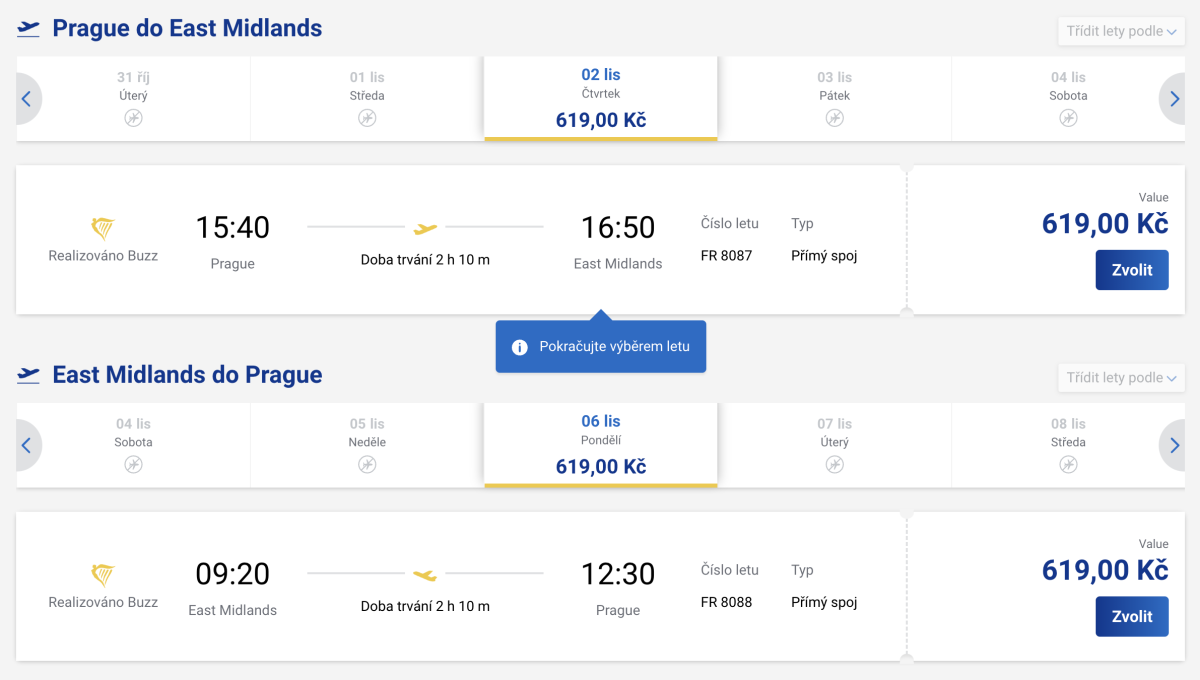The image size is (1200, 680).
Task: Click the yellow plane on the outbound duration line
Action: pos(426,229)
